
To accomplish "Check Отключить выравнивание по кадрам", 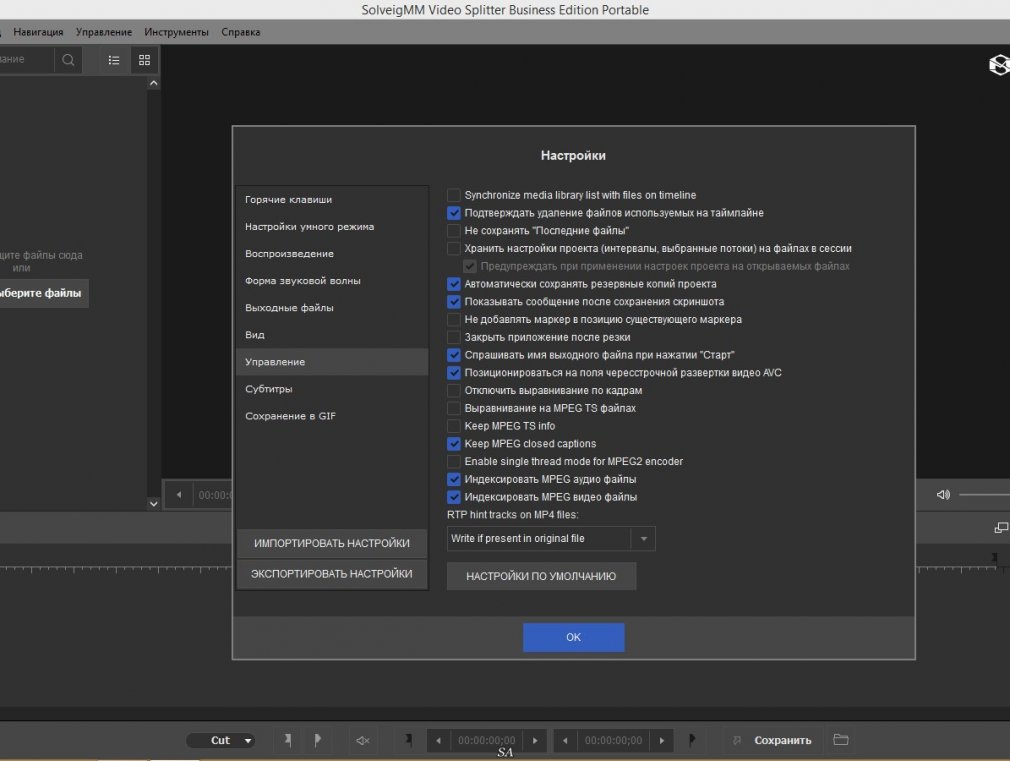I will pos(453,390).
